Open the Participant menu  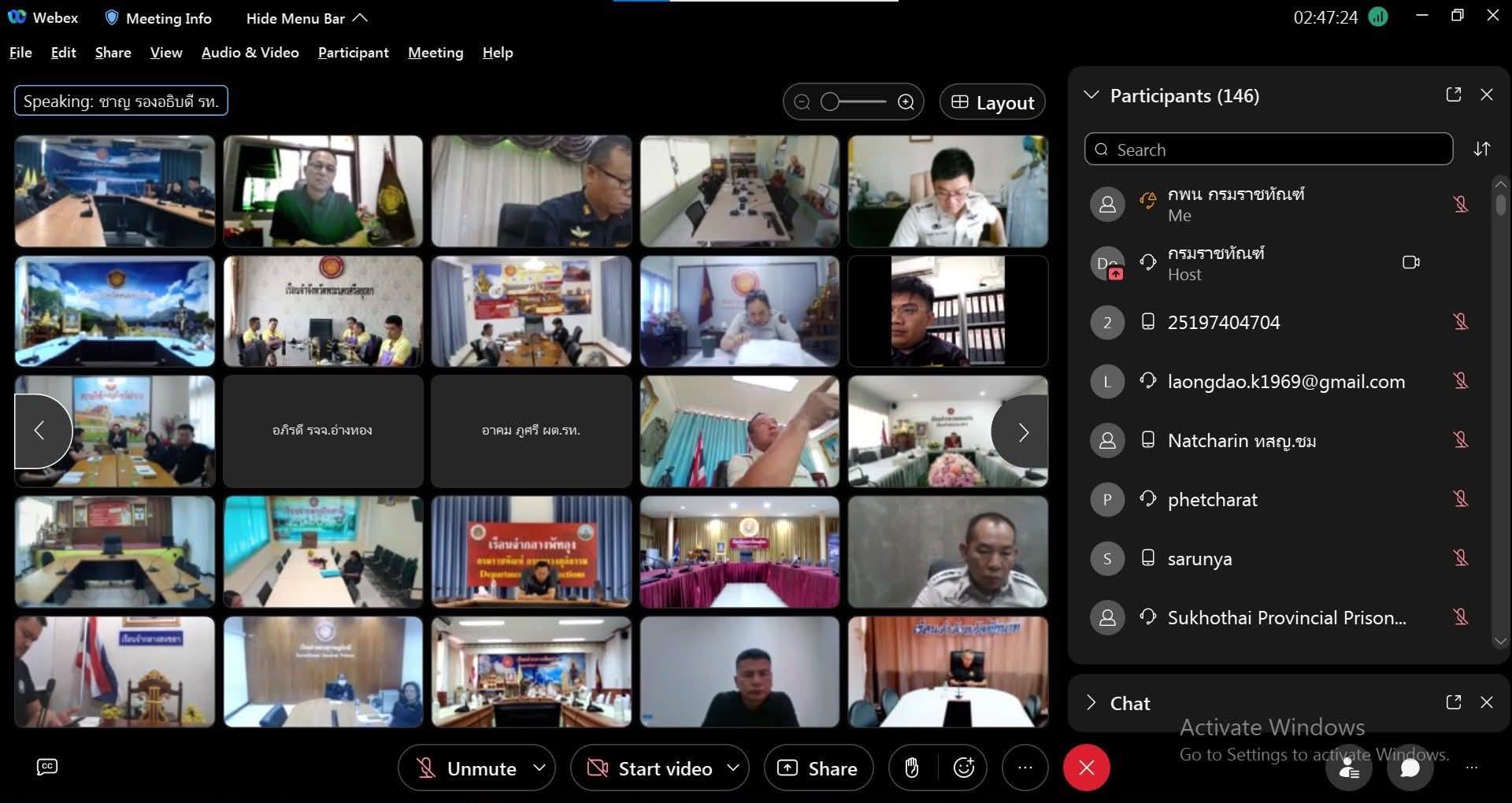(353, 53)
